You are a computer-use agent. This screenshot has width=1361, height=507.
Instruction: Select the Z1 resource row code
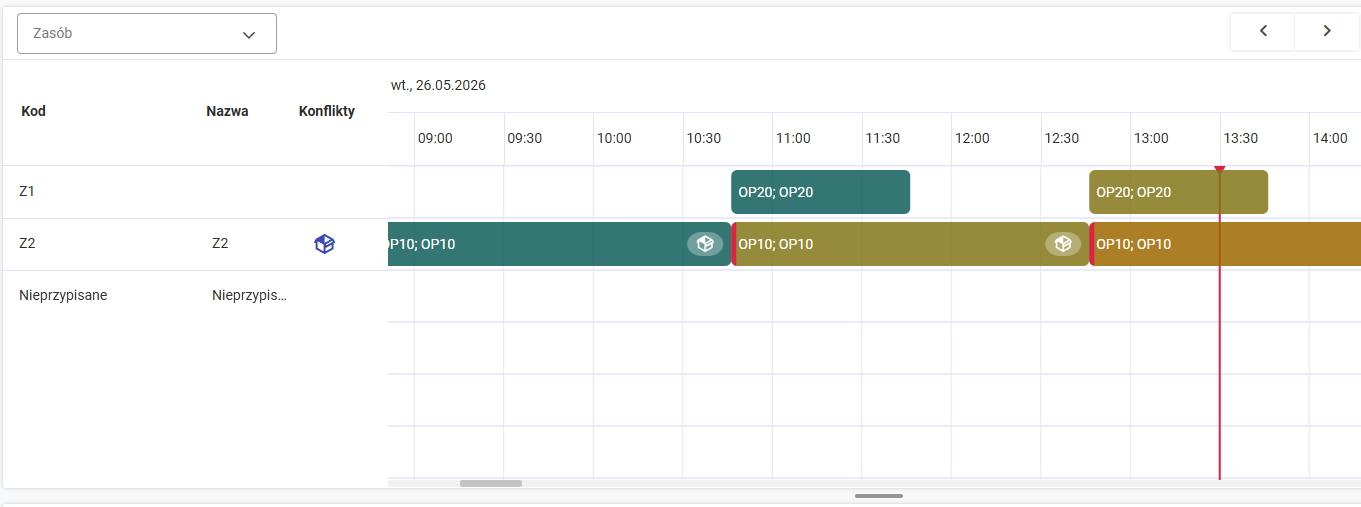27,190
